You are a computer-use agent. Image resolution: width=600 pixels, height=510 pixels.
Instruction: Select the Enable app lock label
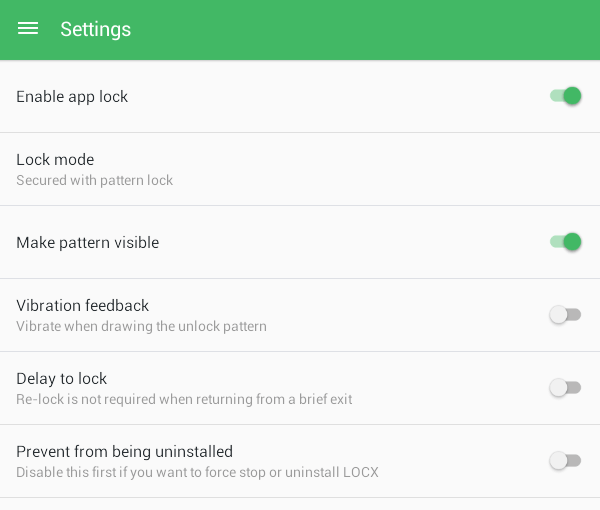click(x=72, y=97)
